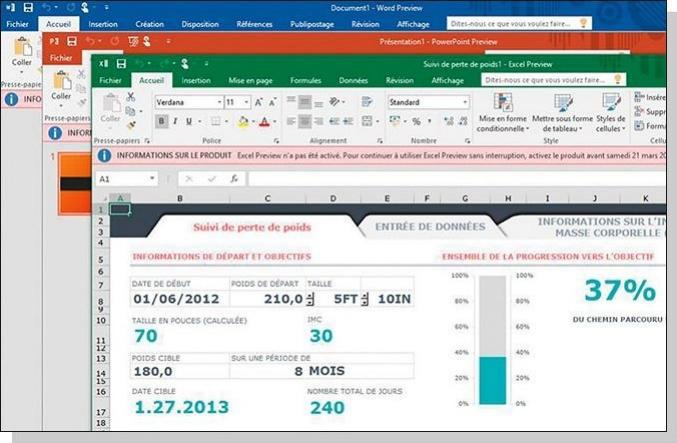
Task: Open the Insertion tab in Excel
Action: (x=196, y=81)
